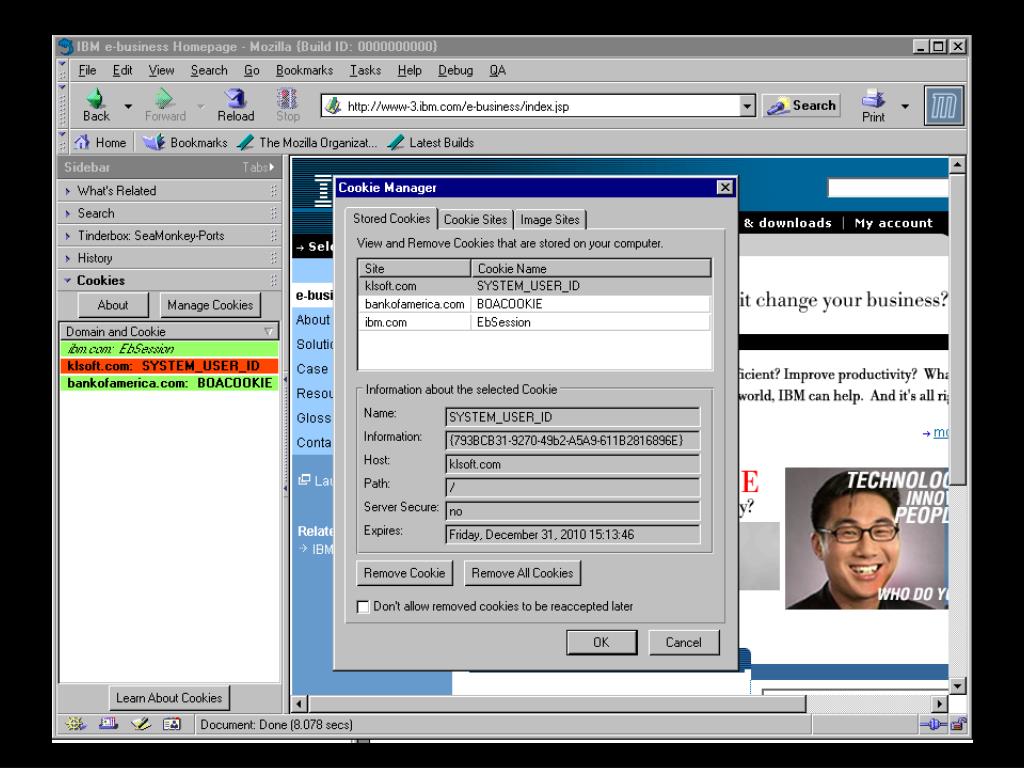1024x768 pixels.
Task: Open the Tasks menu
Action: [x=365, y=71]
